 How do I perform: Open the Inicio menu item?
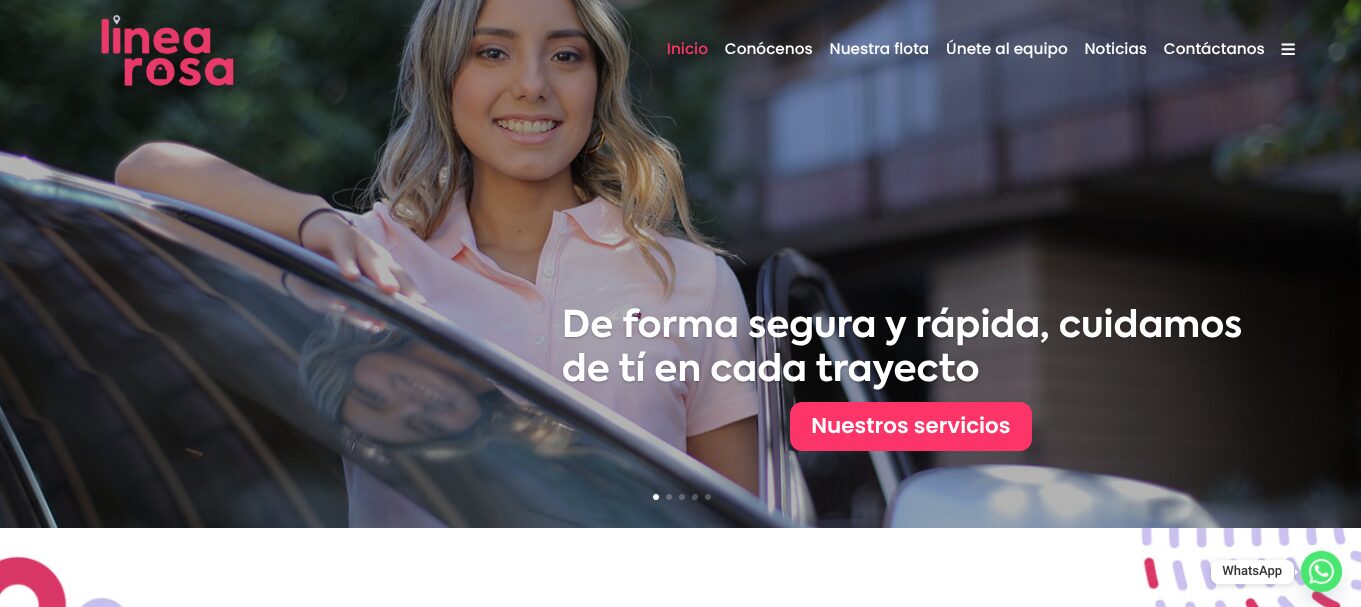pos(687,49)
